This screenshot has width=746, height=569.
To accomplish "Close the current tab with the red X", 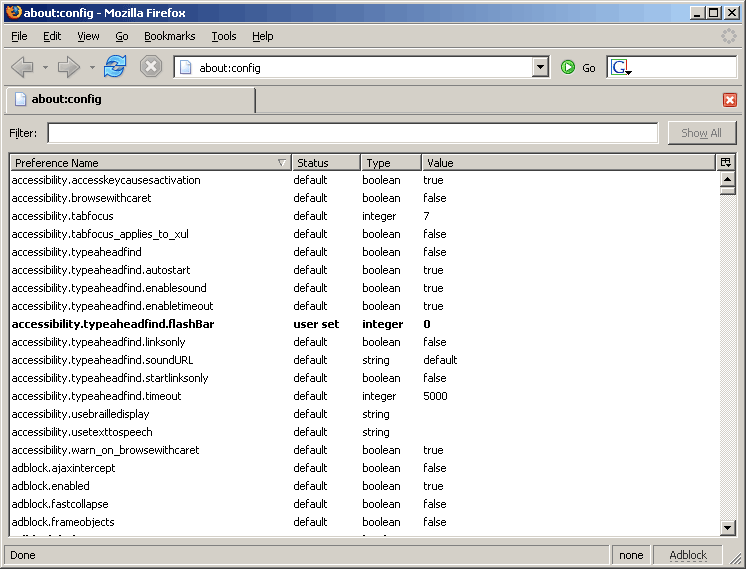I will pos(729,100).
